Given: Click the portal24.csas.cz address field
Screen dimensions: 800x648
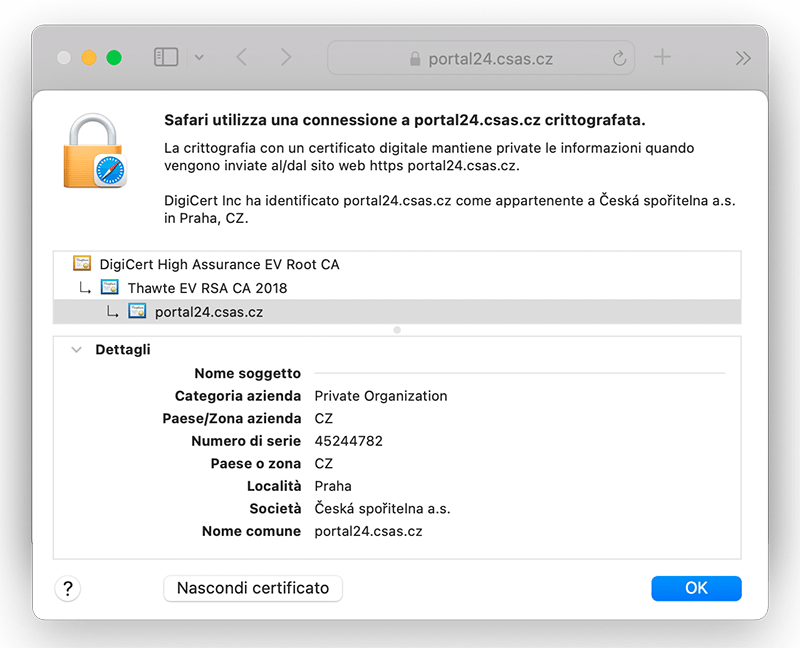Looking at the screenshot, I should coord(481,58).
